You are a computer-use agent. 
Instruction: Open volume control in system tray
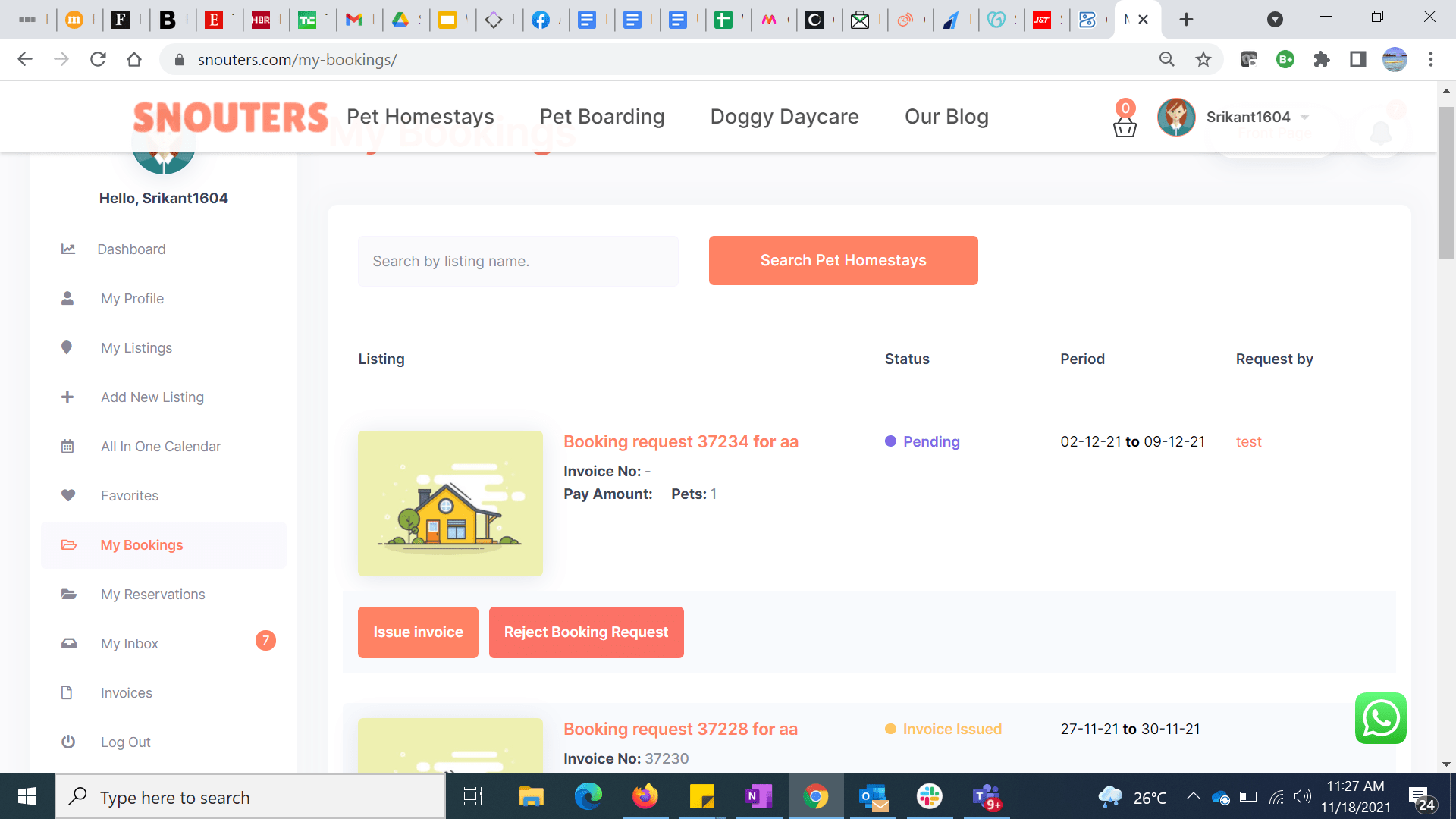click(x=1303, y=797)
